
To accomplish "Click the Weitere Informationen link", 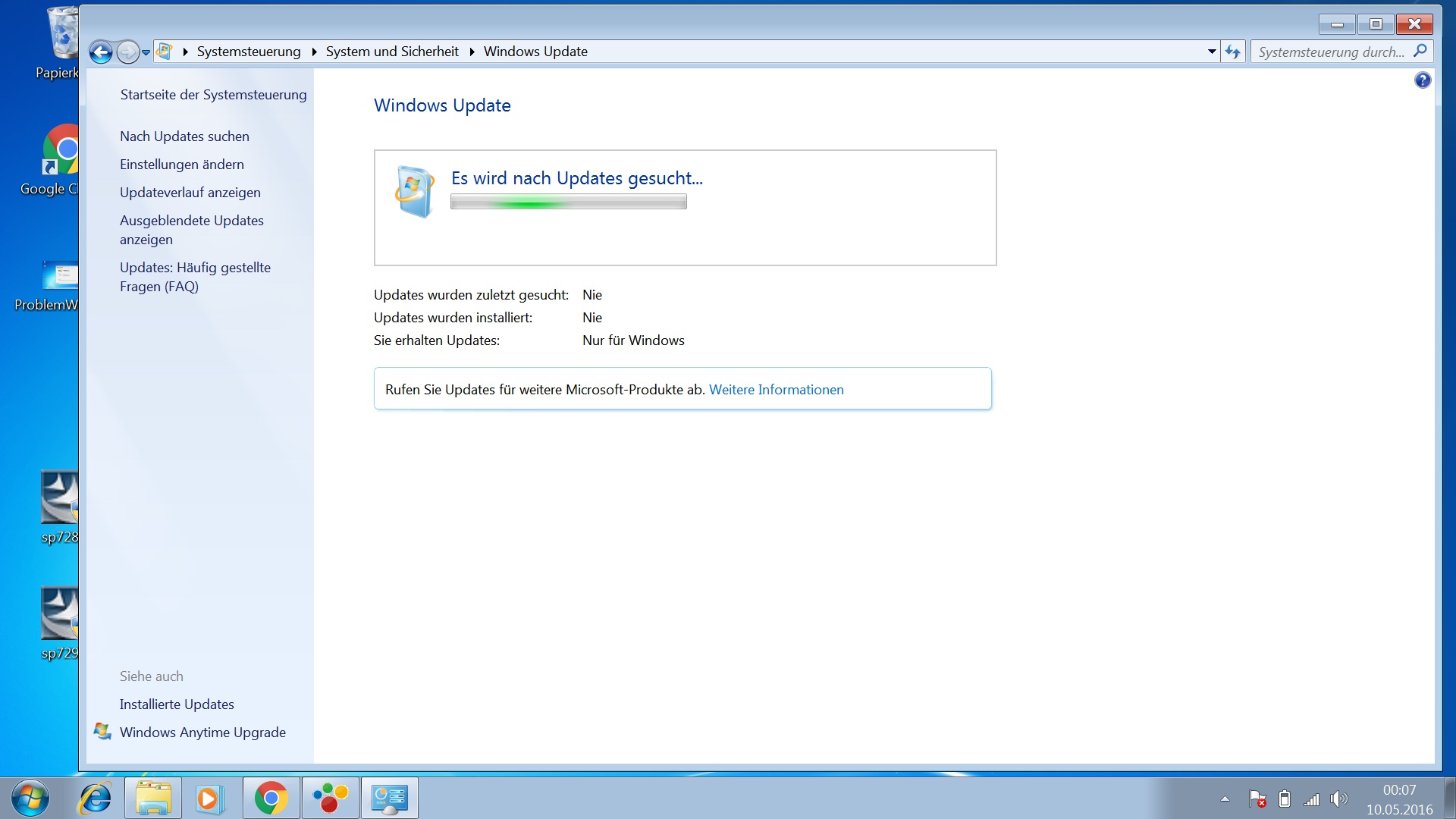I will (x=777, y=390).
